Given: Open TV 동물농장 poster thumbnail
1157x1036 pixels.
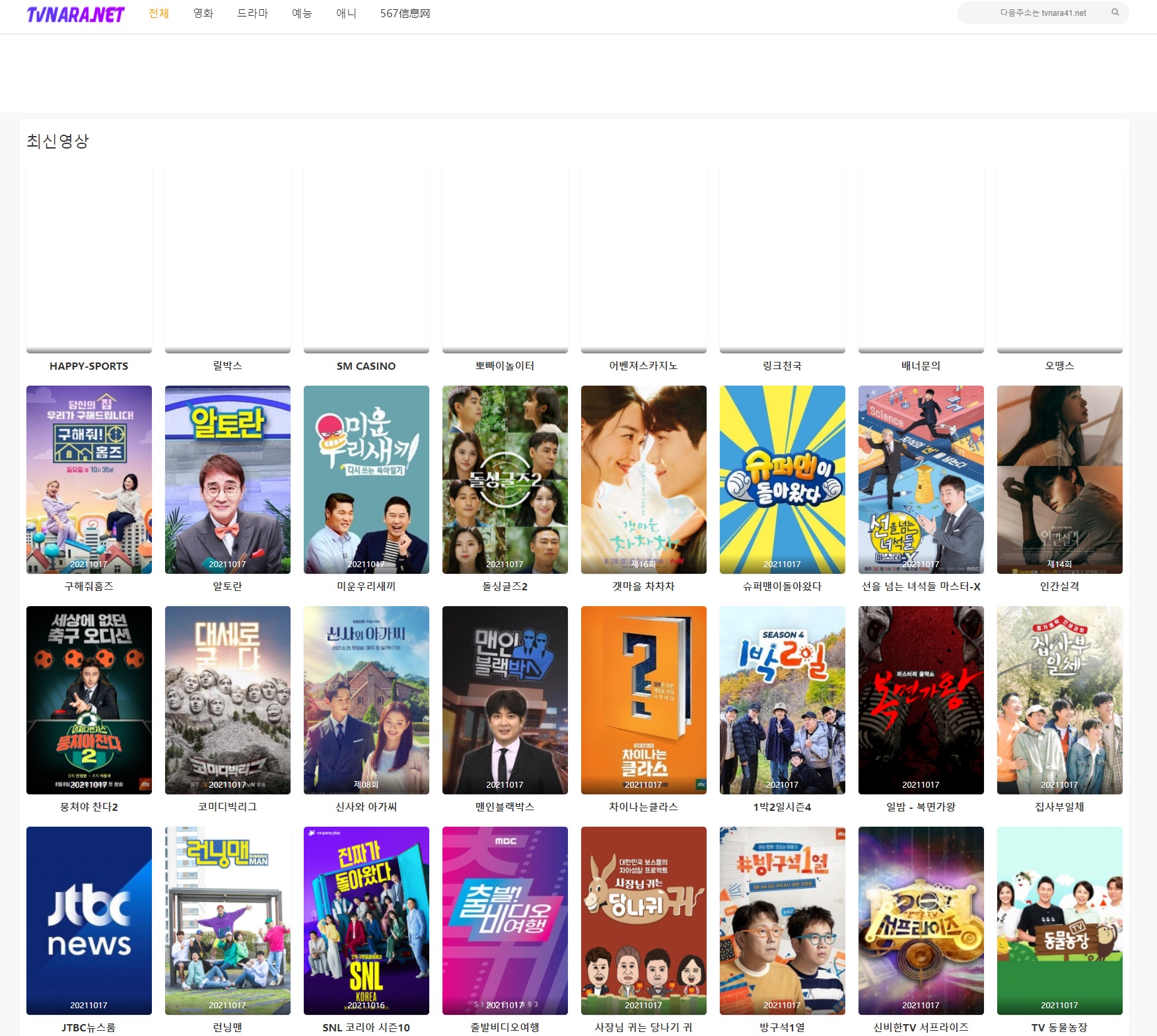Looking at the screenshot, I should click(x=1060, y=920).
